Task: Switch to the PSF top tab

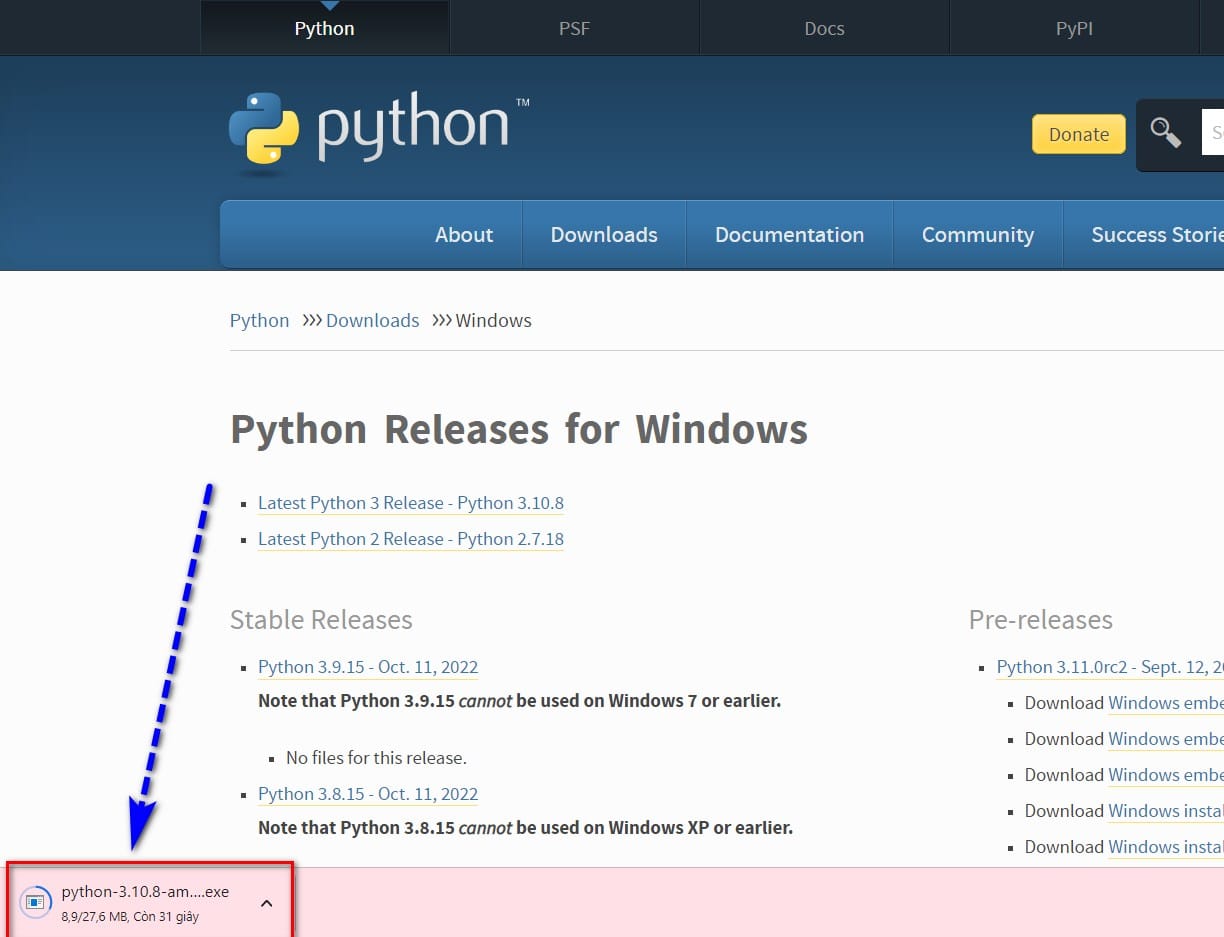Action: point(574,28)
